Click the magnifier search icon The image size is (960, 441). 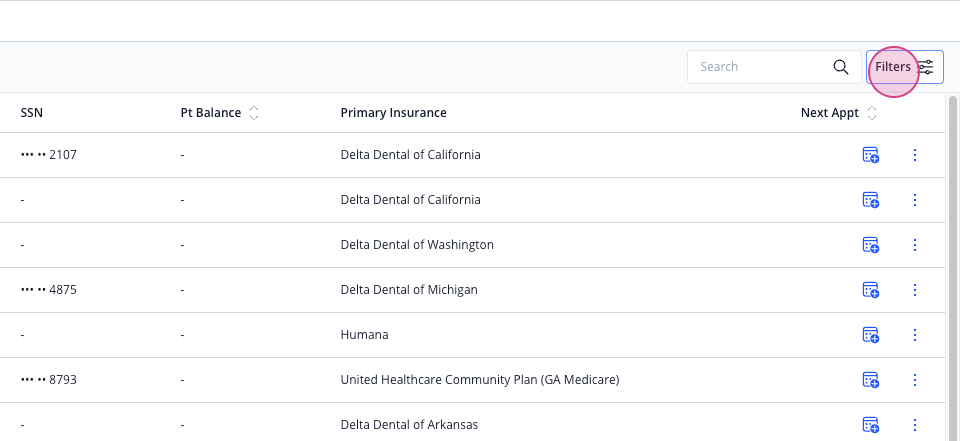[841, 67]
